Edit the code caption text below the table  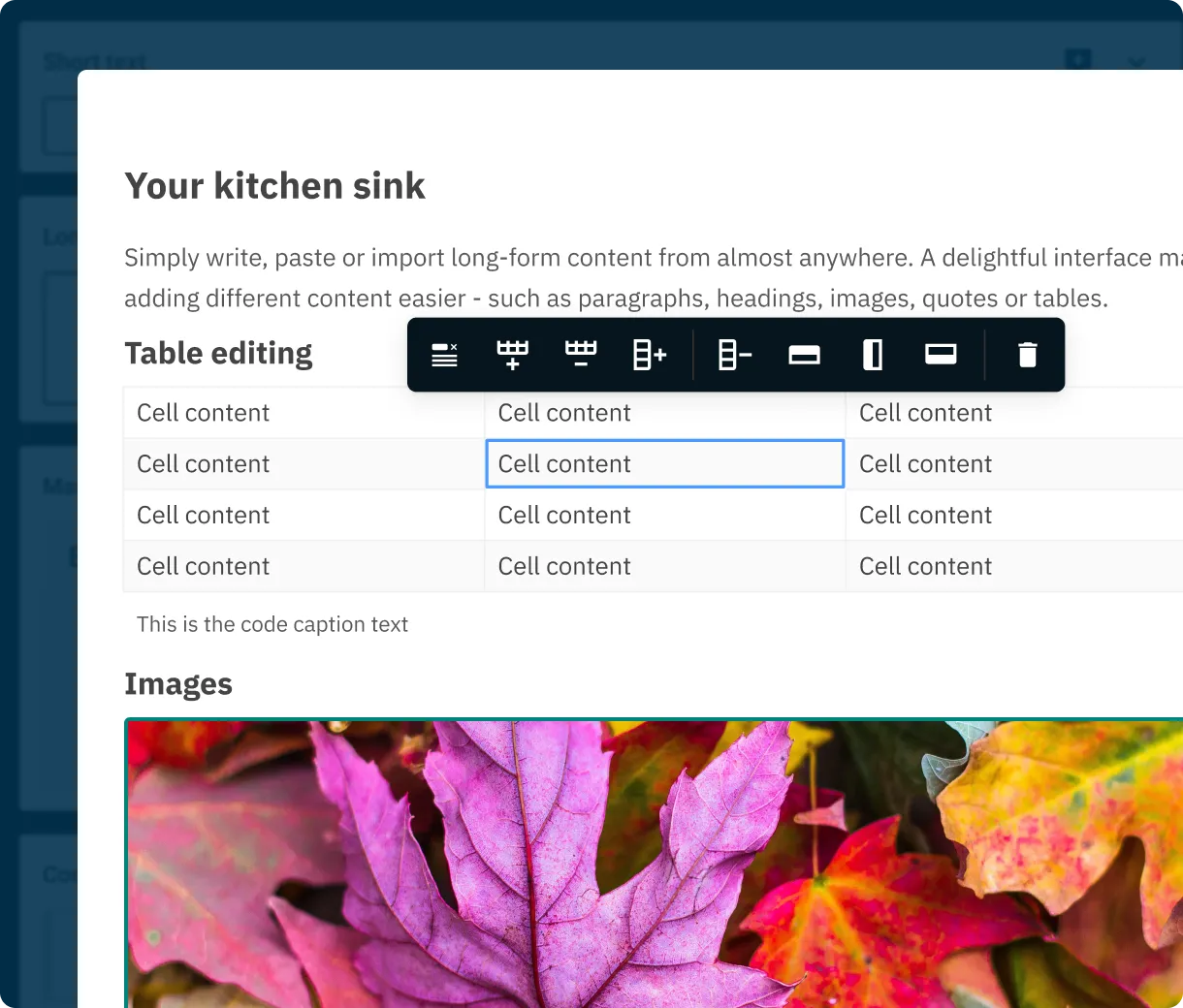(272, 624)
